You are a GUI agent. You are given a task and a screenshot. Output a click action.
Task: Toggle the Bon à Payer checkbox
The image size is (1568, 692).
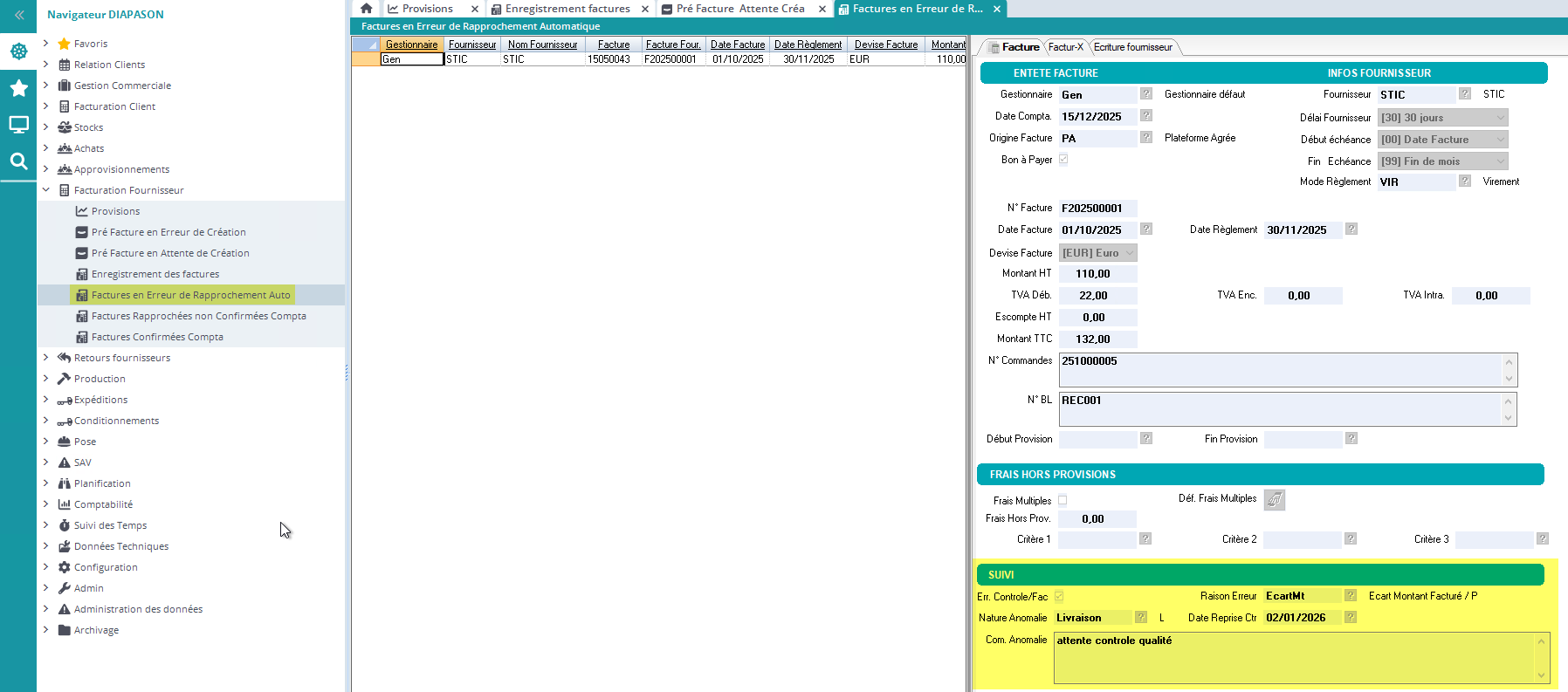[x=1063, y=160]
